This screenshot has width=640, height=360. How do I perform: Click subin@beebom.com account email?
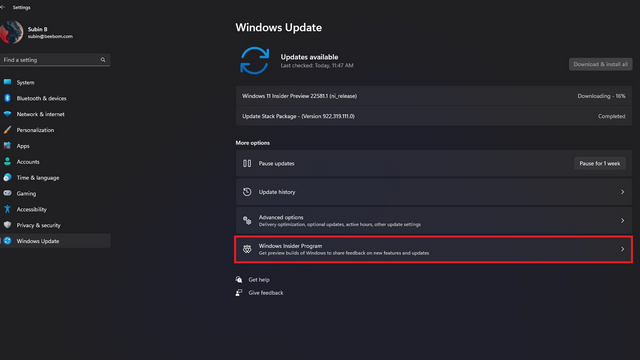50,36
